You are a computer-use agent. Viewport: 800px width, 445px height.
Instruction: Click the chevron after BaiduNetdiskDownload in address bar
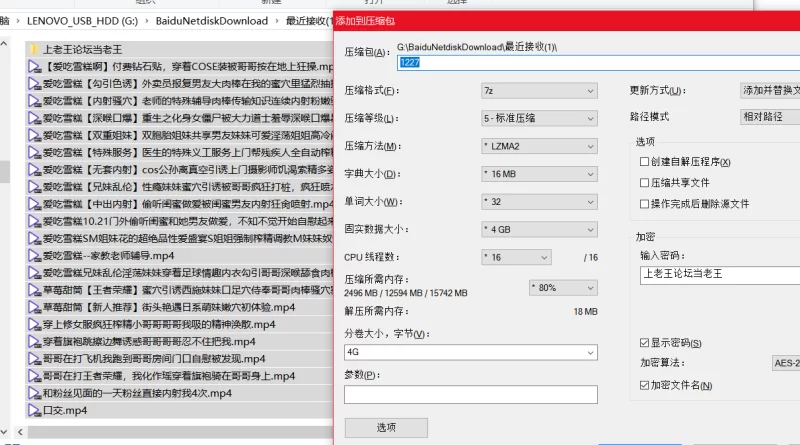click(x=276, y=20)
